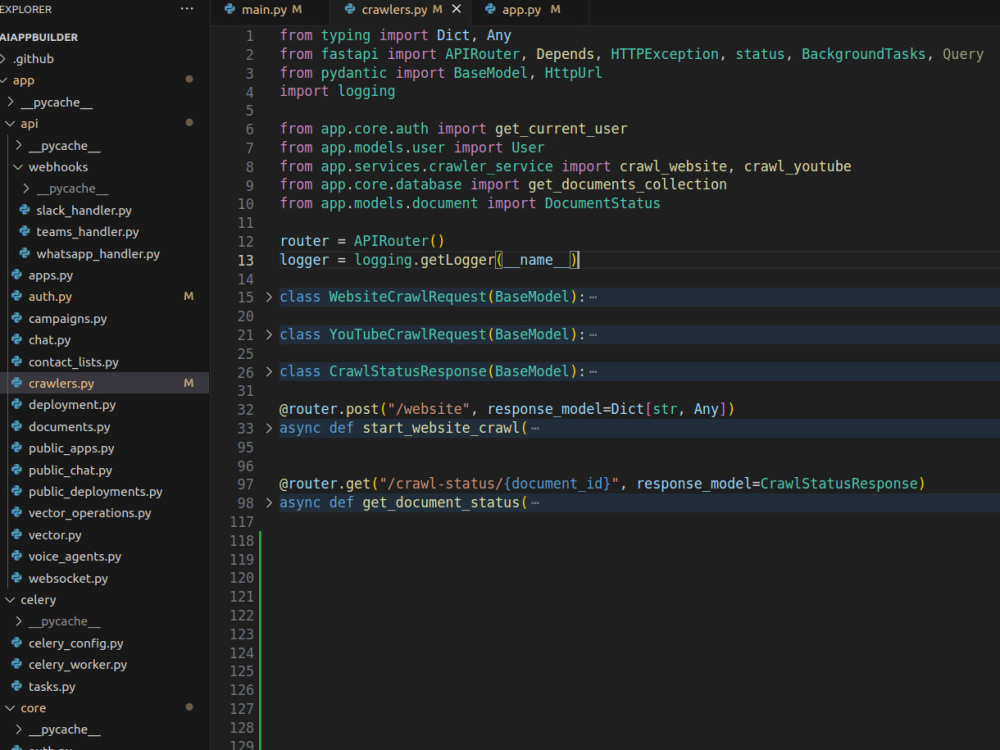This screenshot has height=750, width=1000.
Task: Click Python icon on main.py tab
Action: [x=230, y=9]
